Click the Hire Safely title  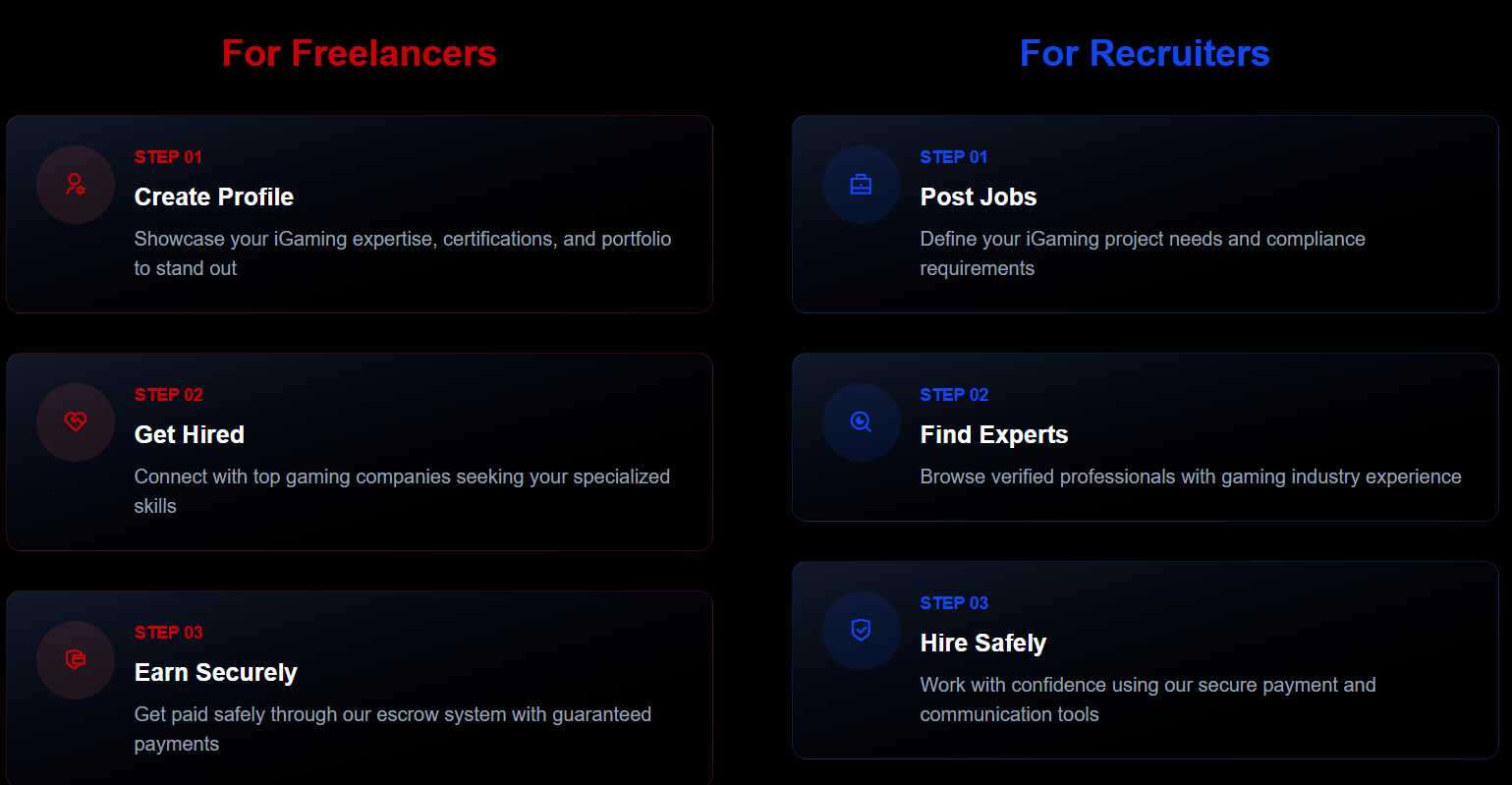(982, 644)
